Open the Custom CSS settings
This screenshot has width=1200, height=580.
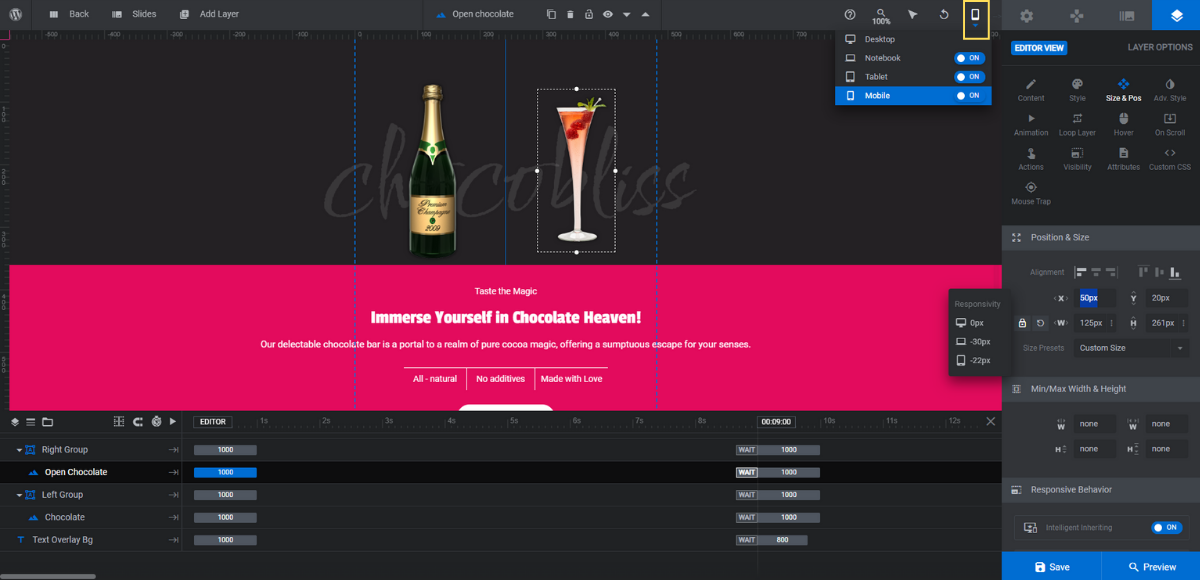point(1170,159)
